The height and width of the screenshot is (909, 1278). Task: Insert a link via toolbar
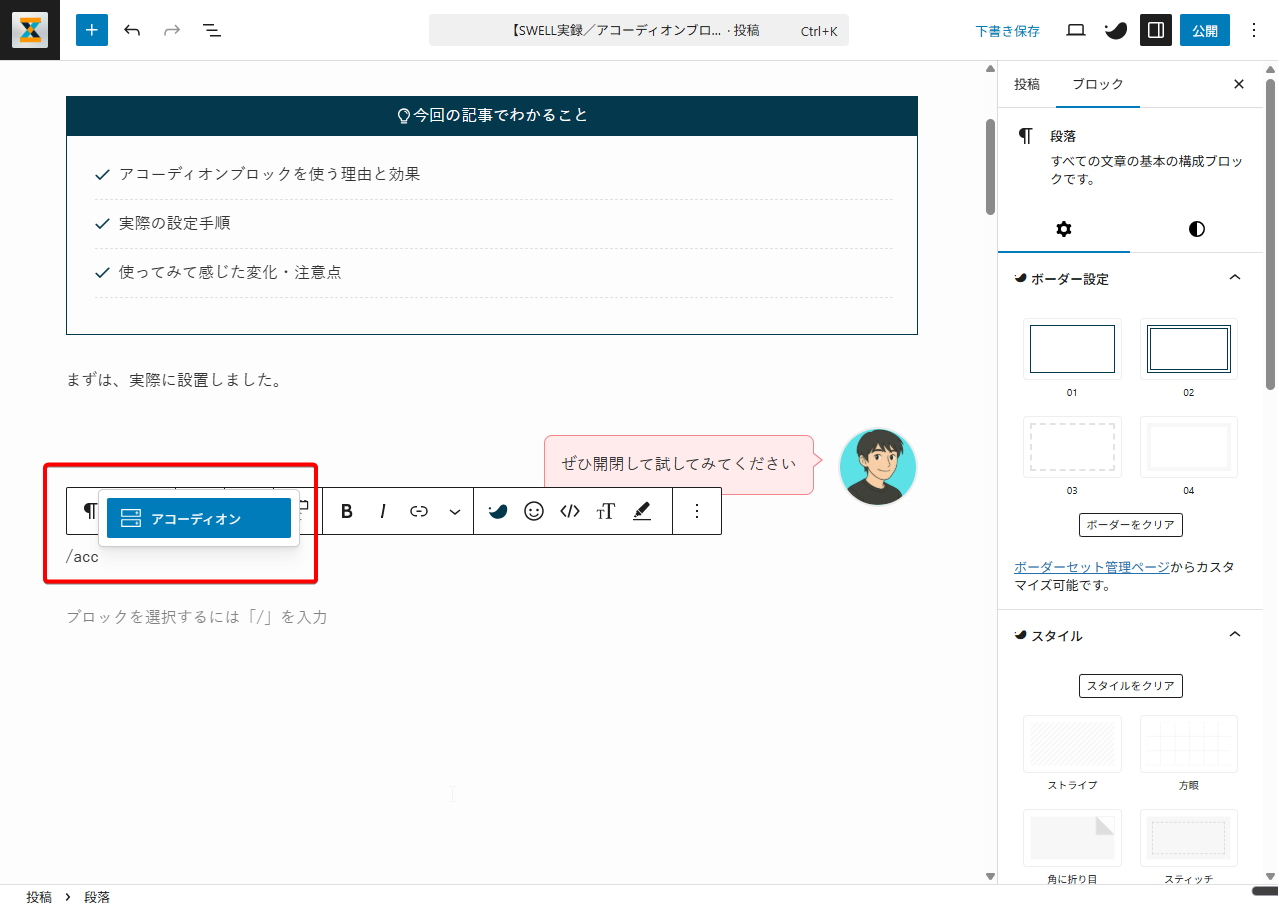[419, 511]
